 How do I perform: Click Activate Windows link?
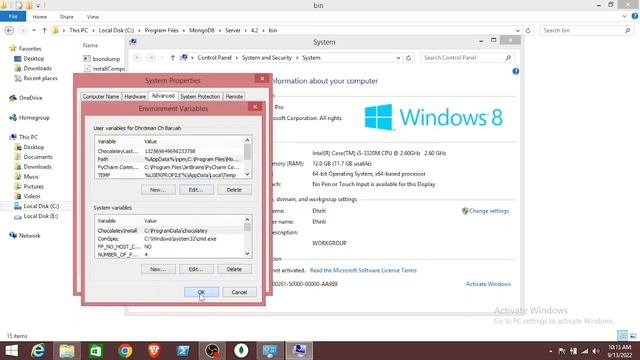(x=488, y=284)
